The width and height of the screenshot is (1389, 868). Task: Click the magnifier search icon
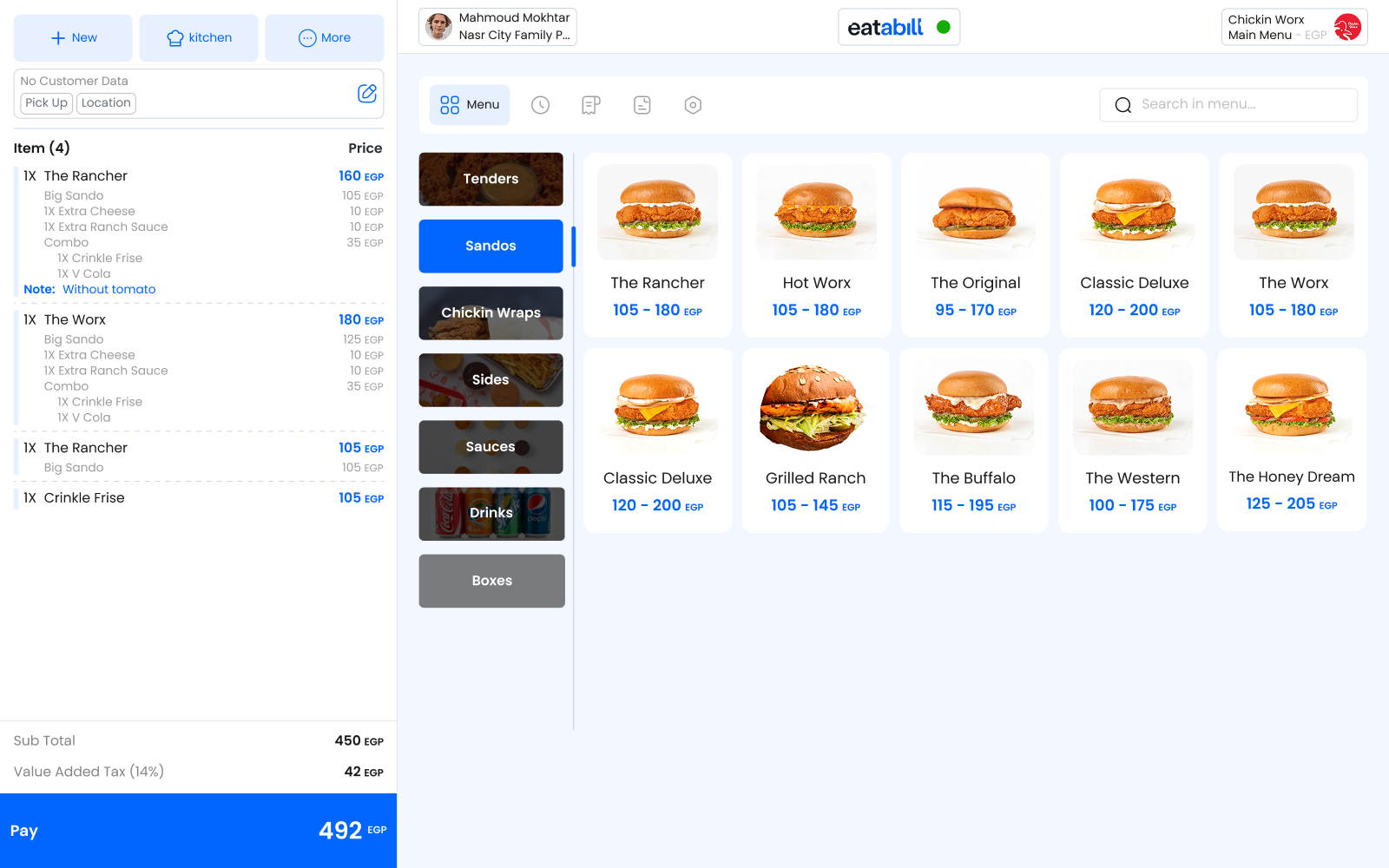1123,105
